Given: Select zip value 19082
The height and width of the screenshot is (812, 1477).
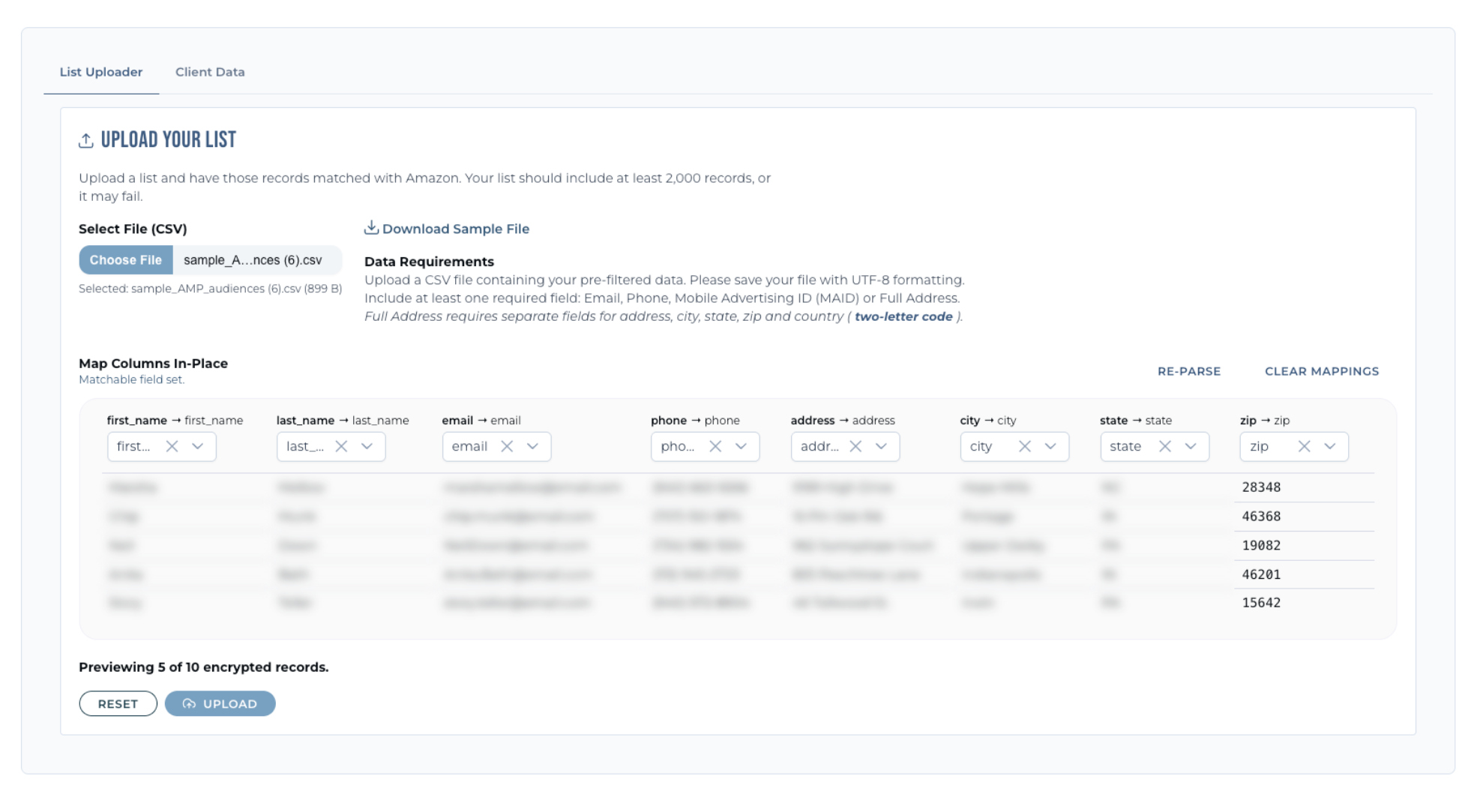Looking at the screenshot, I should click(1261, 546).
